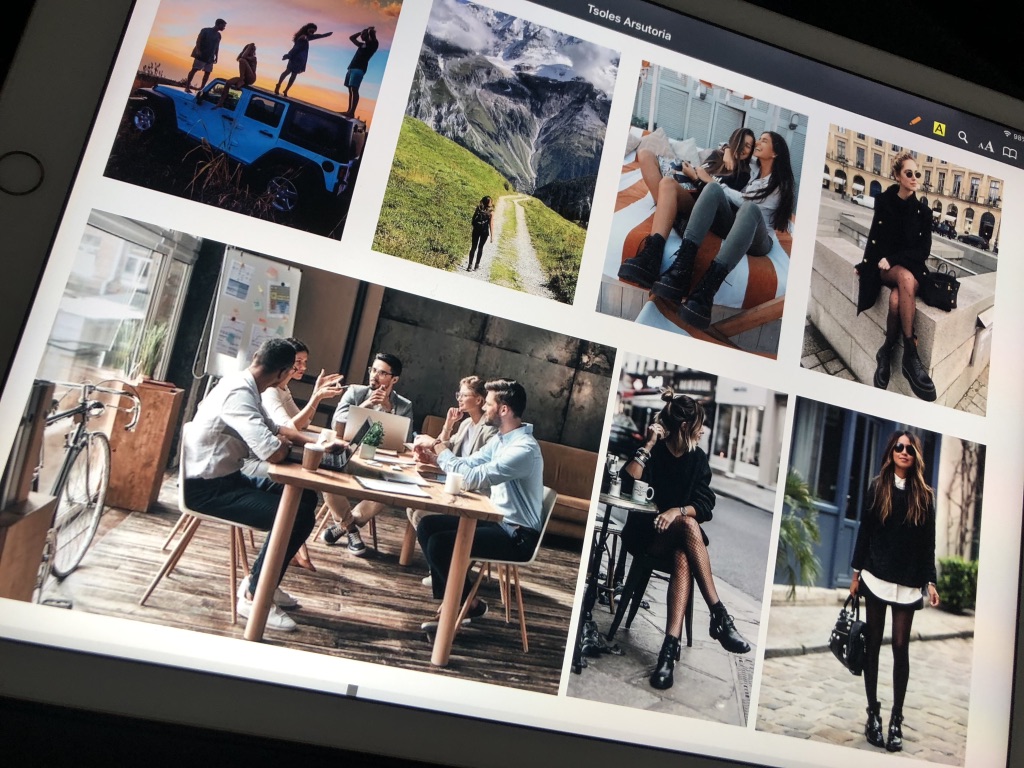This screenshot has width=1024, height=768.
Task: Open the mountain trail hiker photo
Action: 494,153
